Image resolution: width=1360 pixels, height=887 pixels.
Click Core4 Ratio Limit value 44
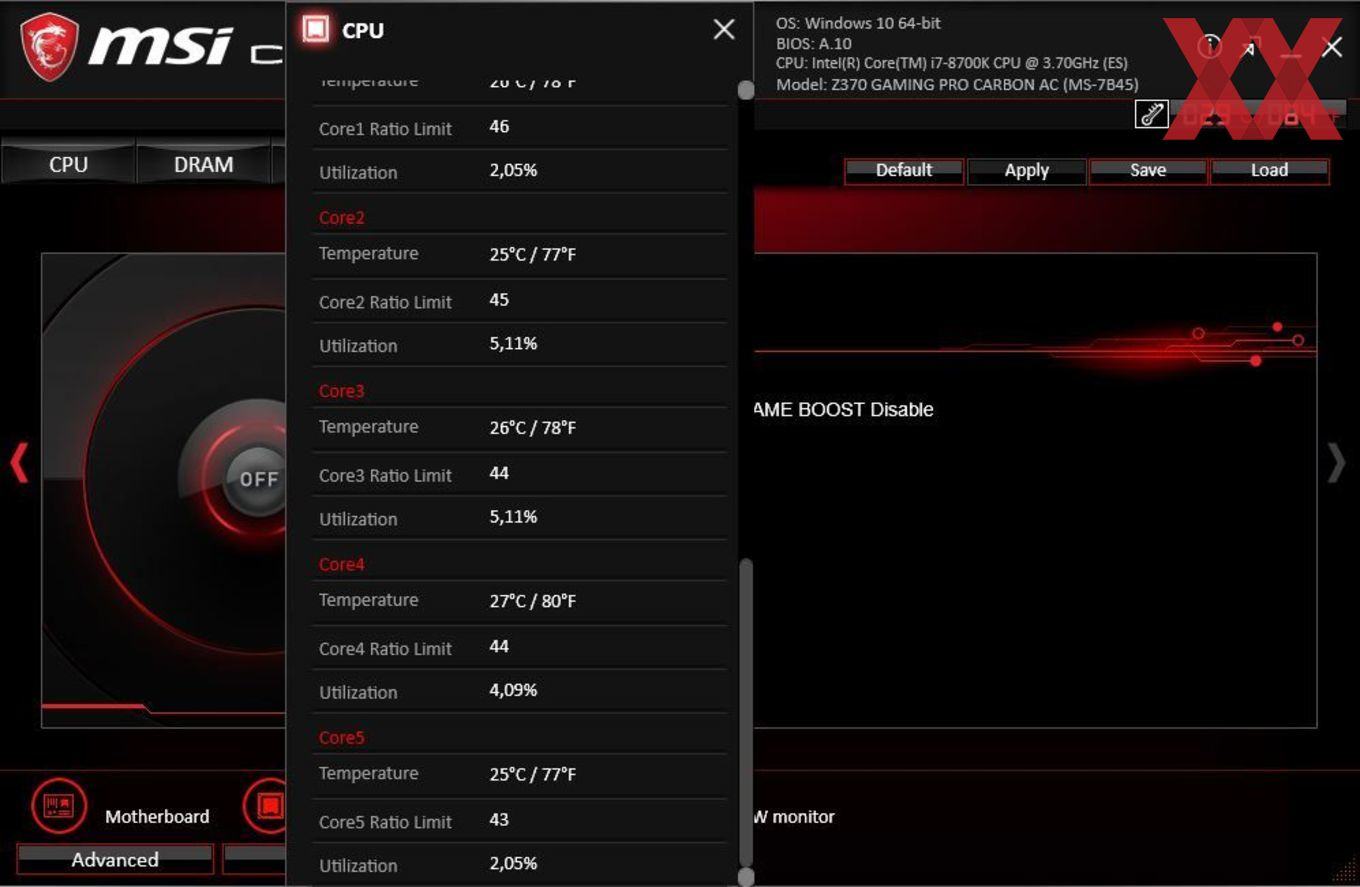[x=499, y=647]
